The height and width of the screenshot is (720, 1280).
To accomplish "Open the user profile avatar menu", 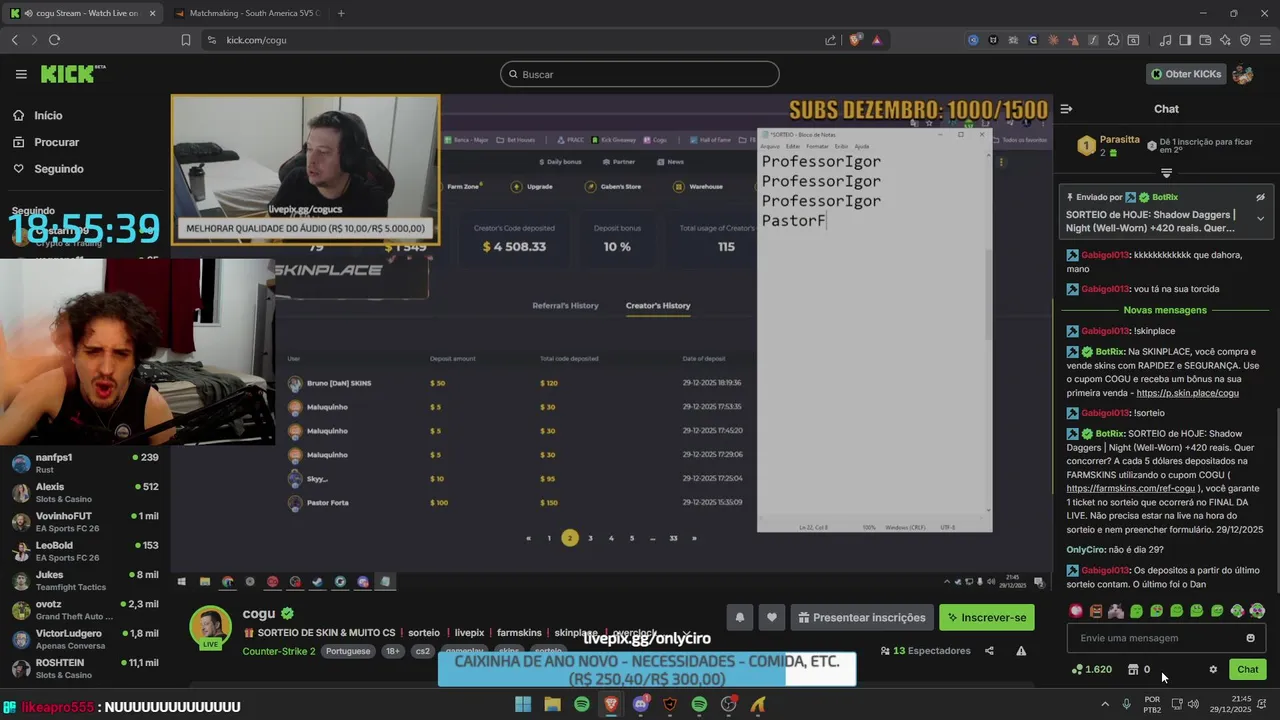I will 1243,74.
